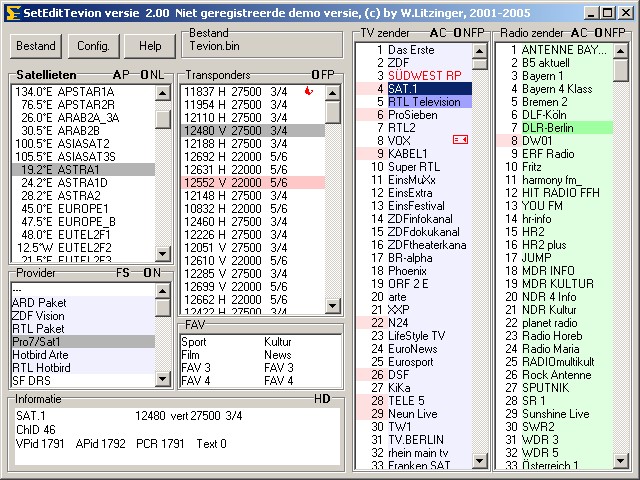Click up arrow of Provider list scrollbar

tap(162, 291)
